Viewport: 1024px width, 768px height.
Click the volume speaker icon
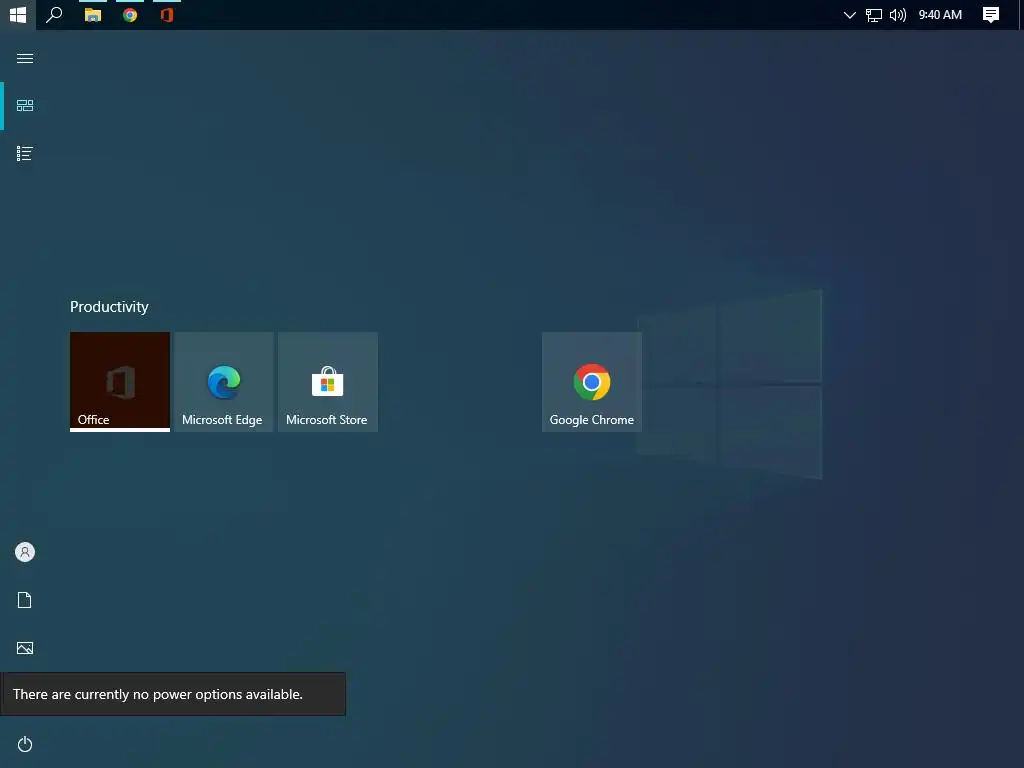coord(898,15)
